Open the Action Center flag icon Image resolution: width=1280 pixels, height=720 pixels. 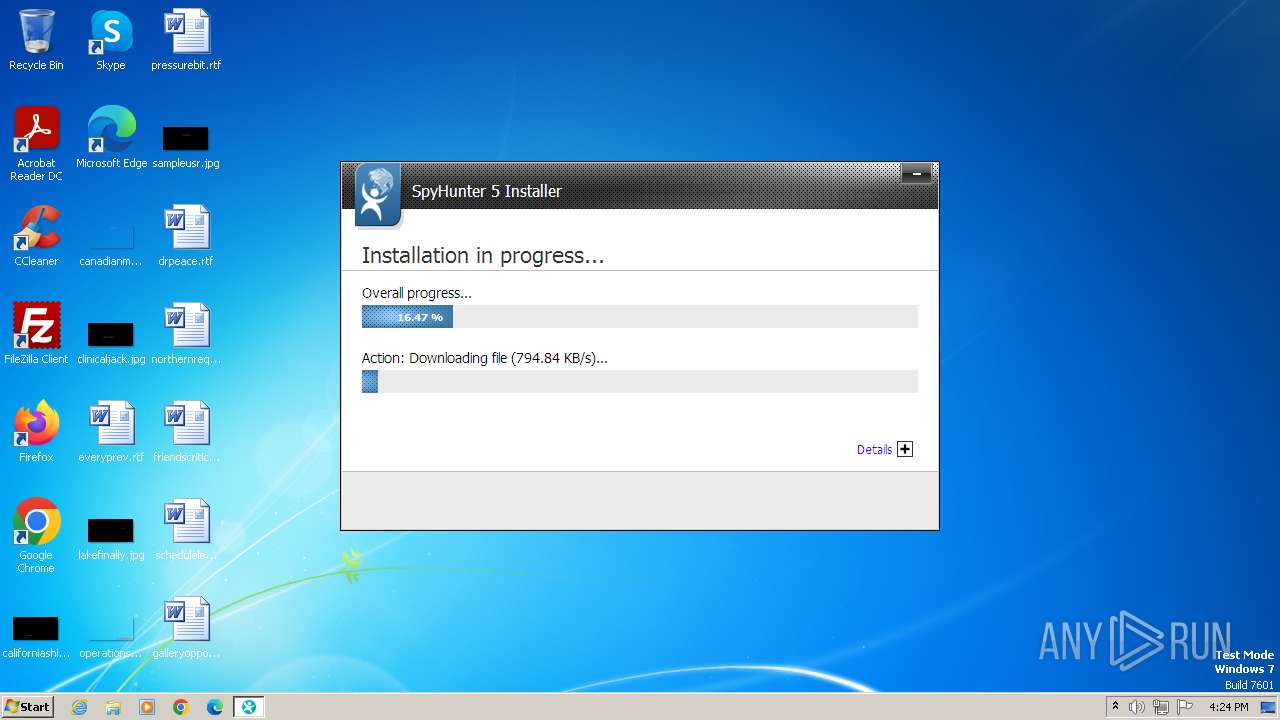pos(1185,707)
